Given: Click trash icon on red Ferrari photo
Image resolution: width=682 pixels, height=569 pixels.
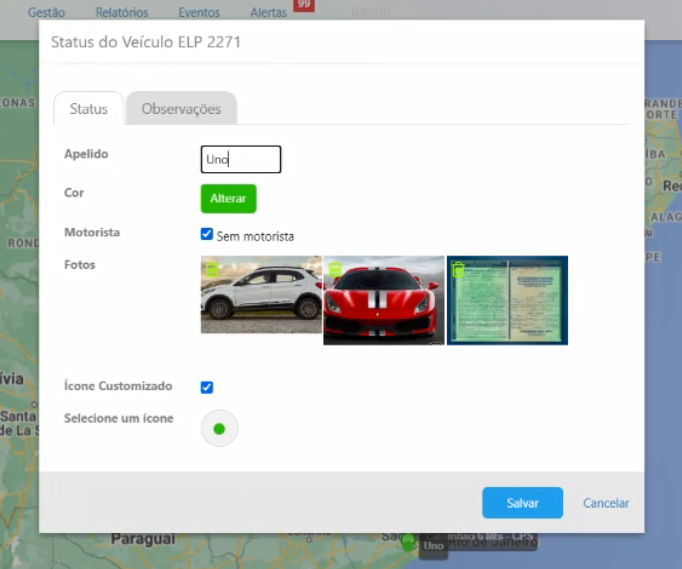Looking at the screenshot, I should [x=335, y=269].
